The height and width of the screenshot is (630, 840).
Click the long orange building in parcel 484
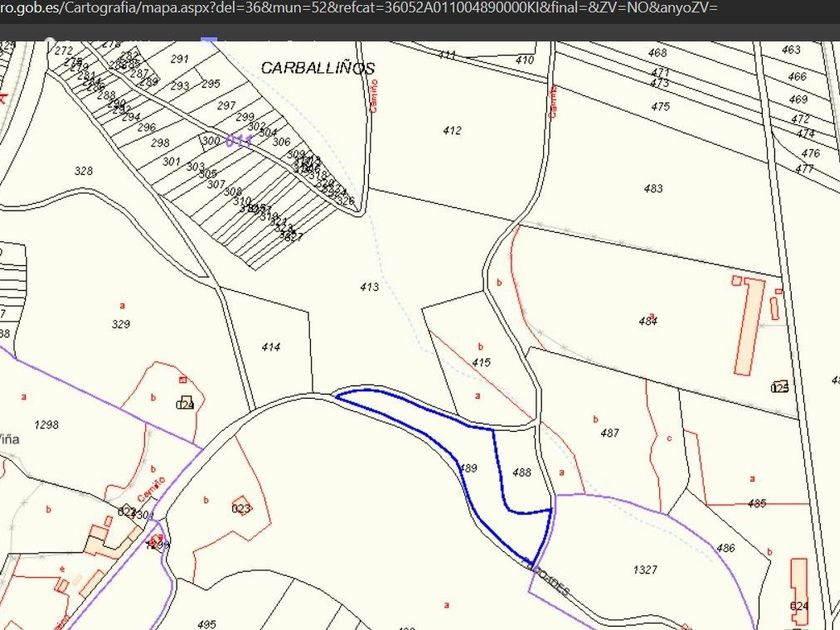click(x=749, y=327)
